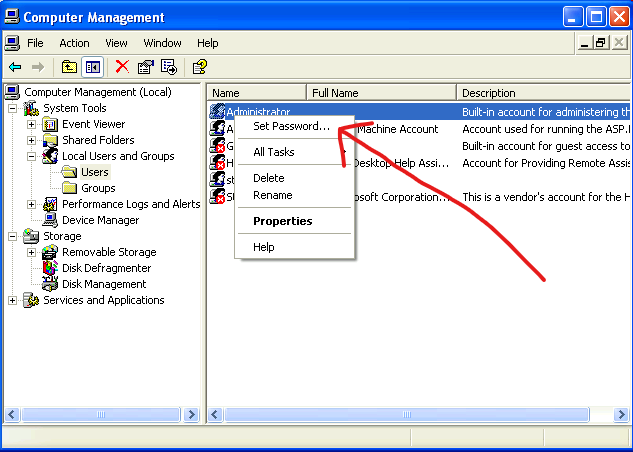Open the View menu

pyautogui.click(x=116, y=43)
